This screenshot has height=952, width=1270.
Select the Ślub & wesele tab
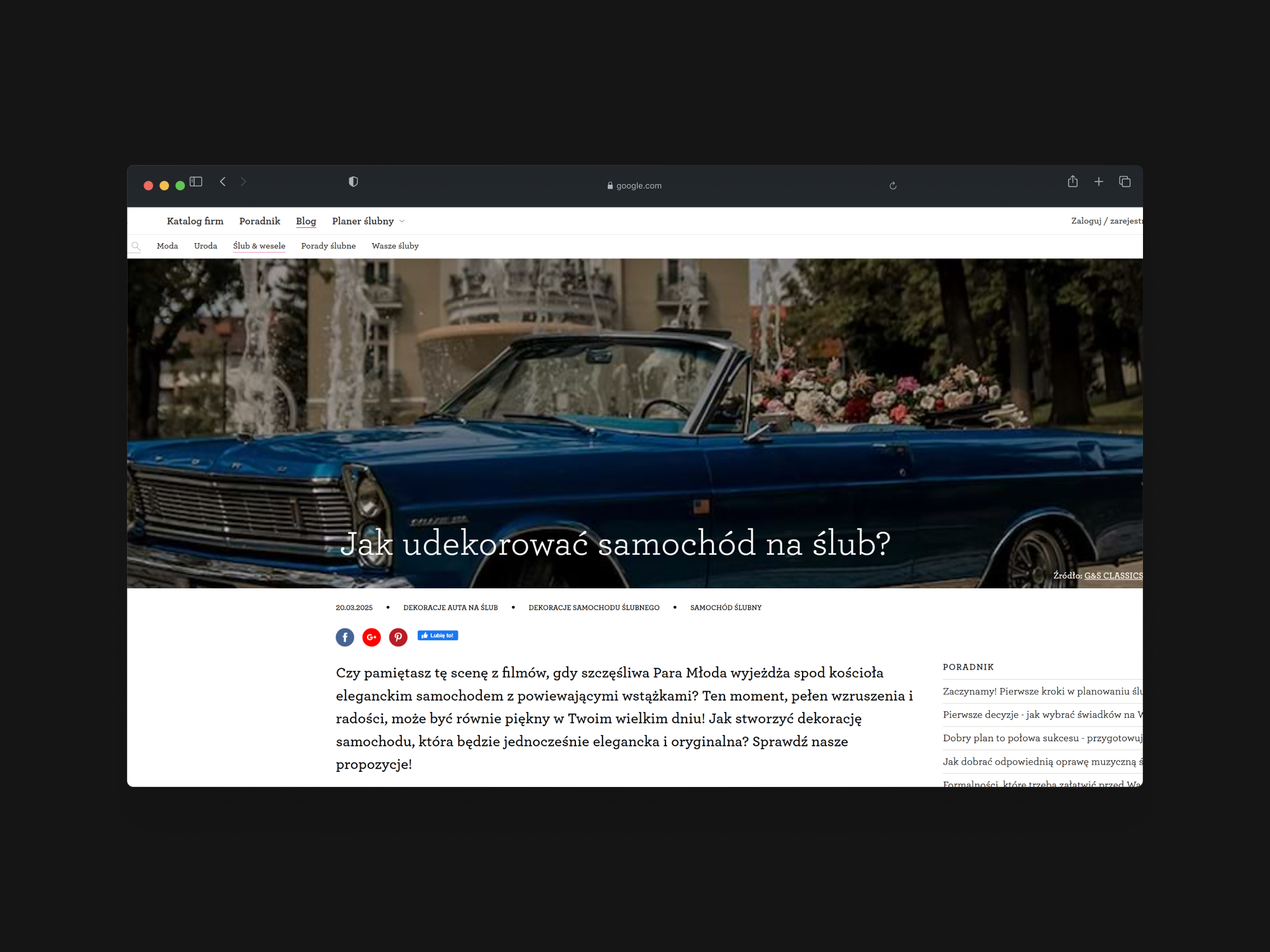click(x=259, y=246)
